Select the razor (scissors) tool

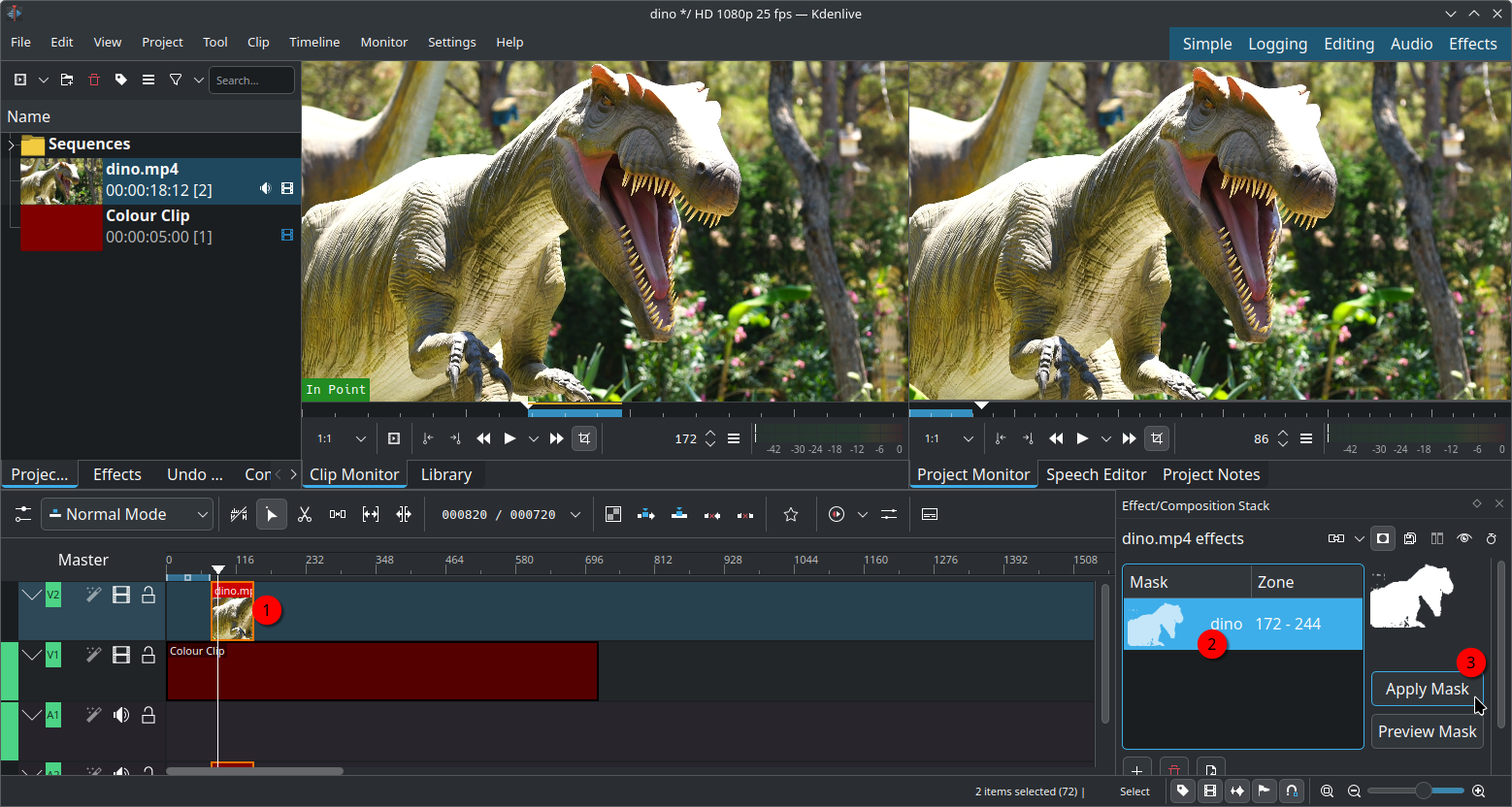[x=305, y=514]
